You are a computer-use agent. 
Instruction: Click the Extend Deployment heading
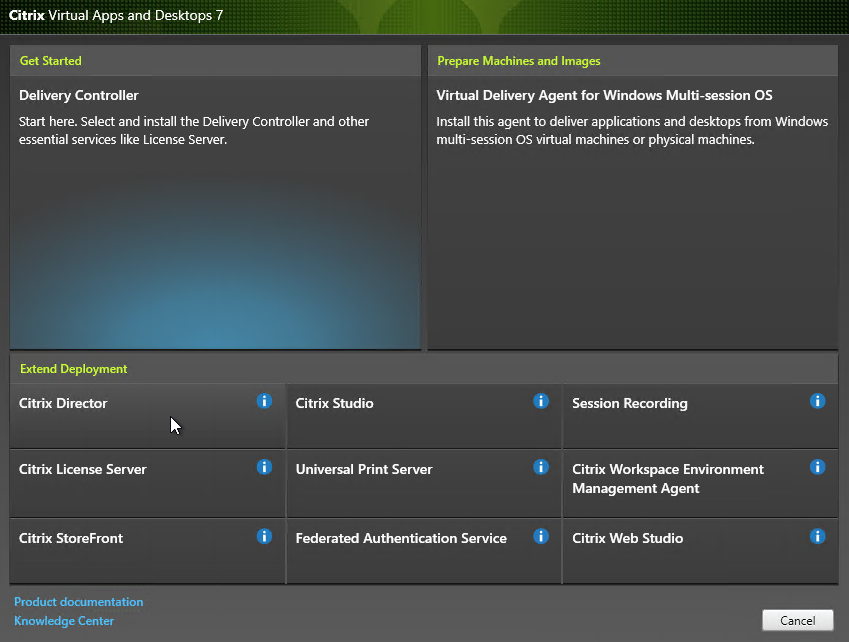pyautogui.click(x=74, y=369)
